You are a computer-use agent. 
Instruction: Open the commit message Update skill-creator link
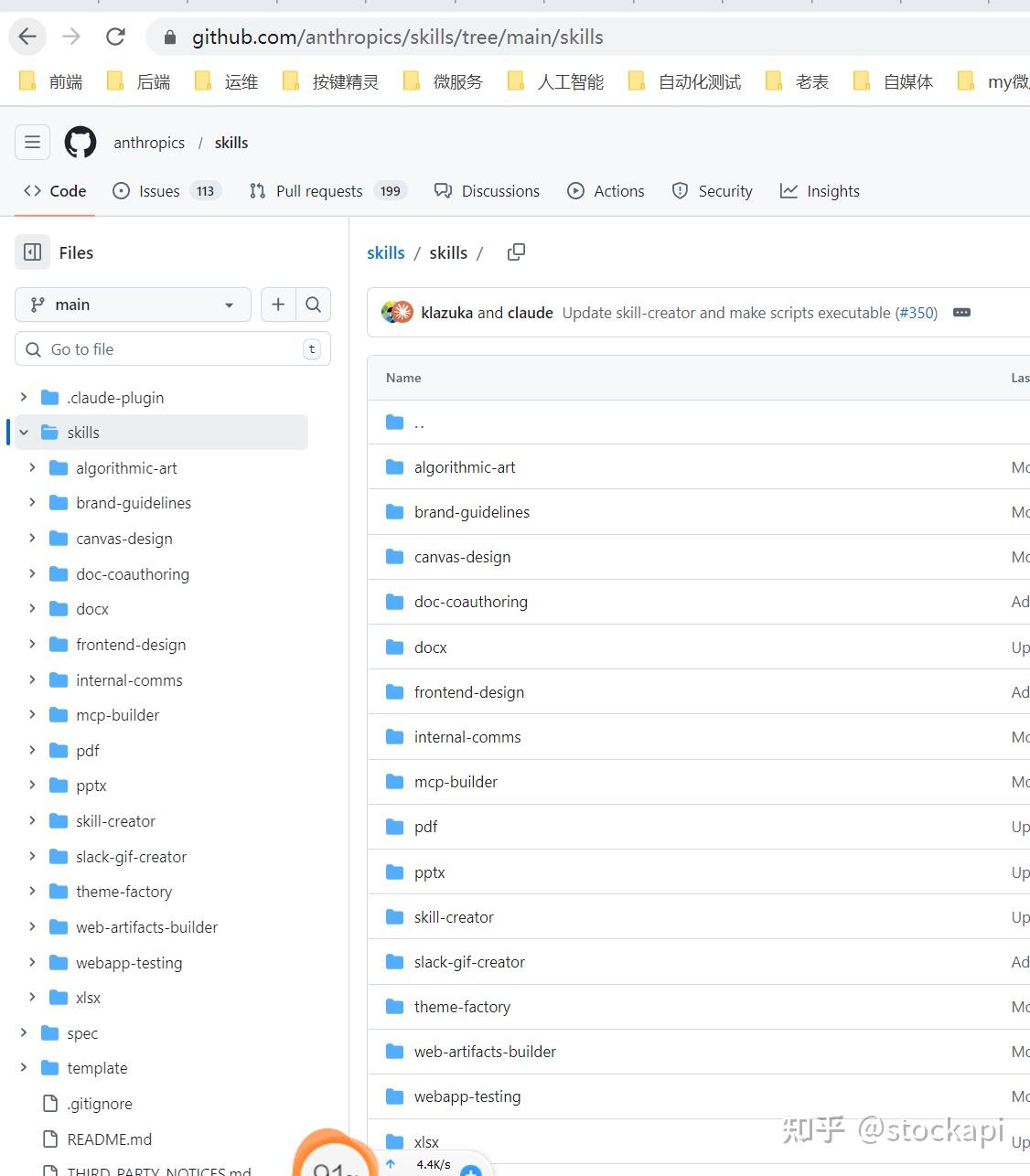coord(726,313)
